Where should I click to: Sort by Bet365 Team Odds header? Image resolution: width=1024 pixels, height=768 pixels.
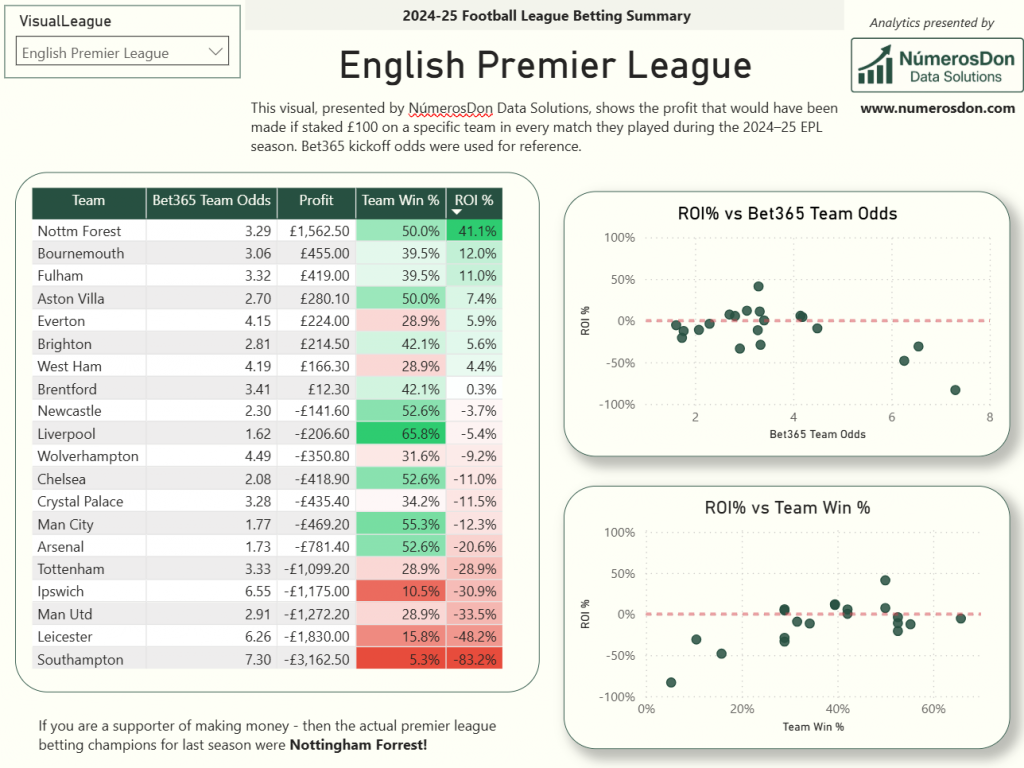click(211, 200)
